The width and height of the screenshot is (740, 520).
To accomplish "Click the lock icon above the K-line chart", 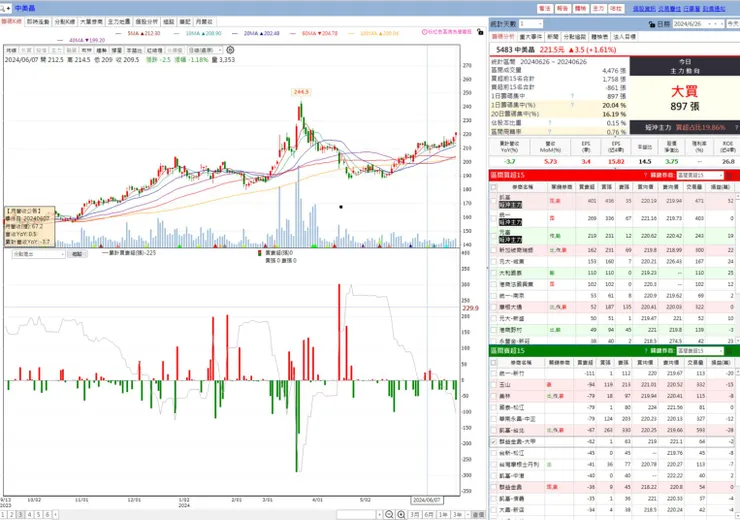I will pyautogui.click(x=480, y=32).
